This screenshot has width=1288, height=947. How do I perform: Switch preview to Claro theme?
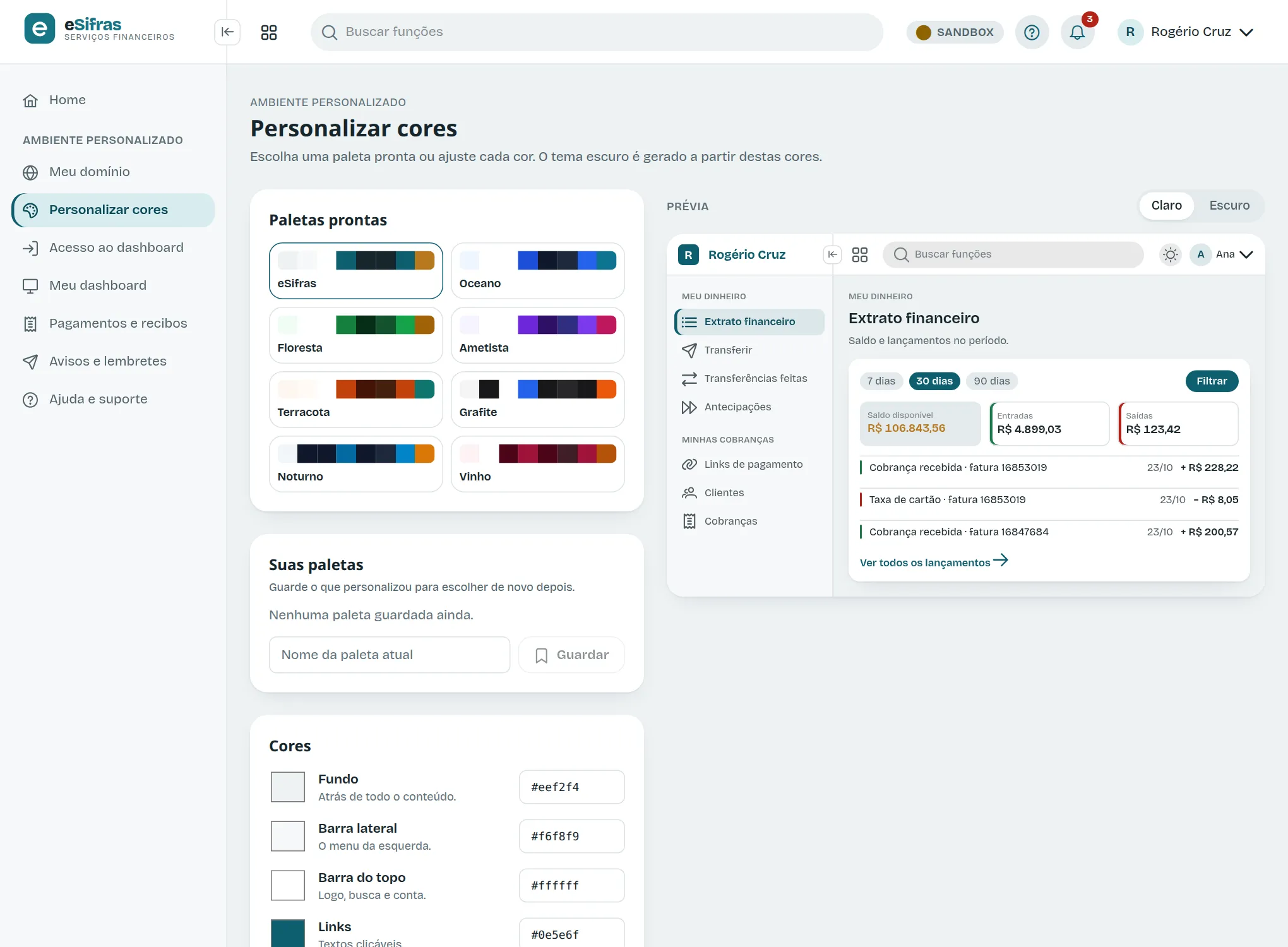point(1166,205)
